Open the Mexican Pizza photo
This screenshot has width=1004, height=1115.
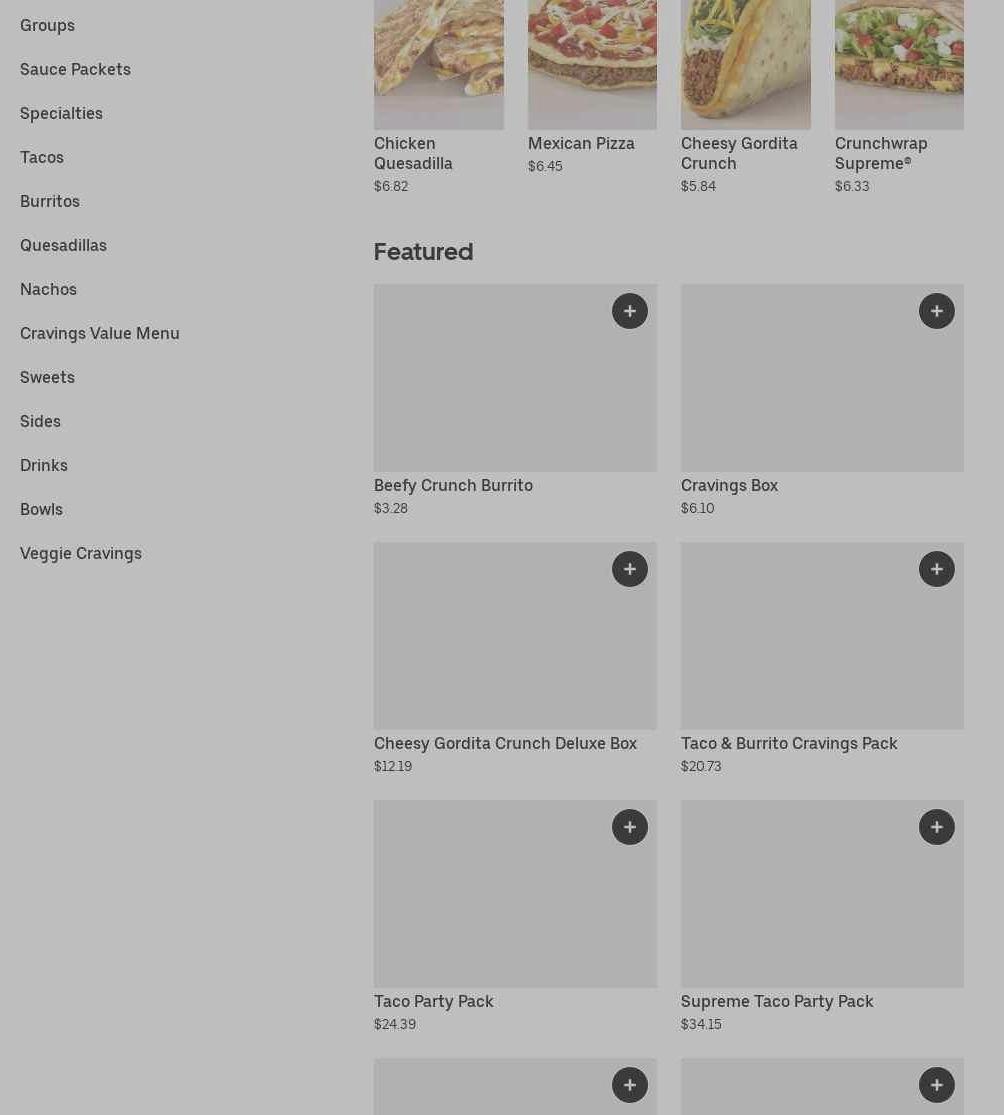[592, 65]
